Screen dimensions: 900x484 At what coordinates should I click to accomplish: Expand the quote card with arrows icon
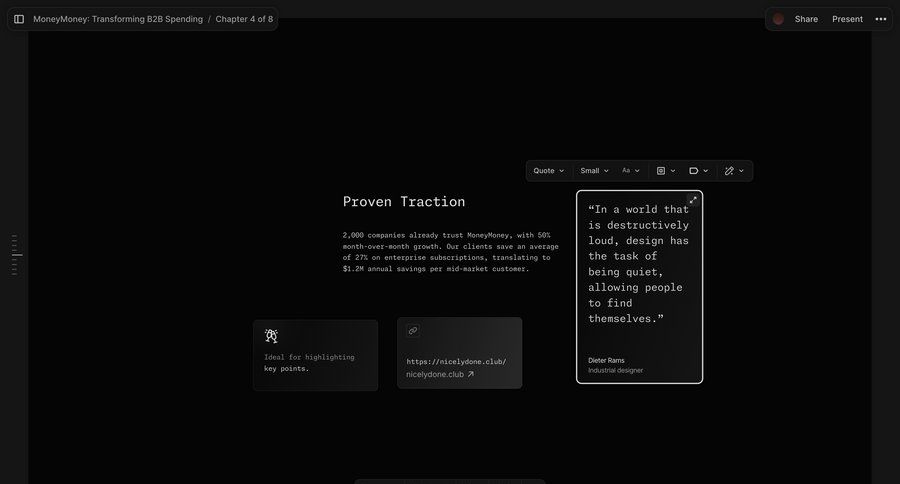(x=693, y=200)
